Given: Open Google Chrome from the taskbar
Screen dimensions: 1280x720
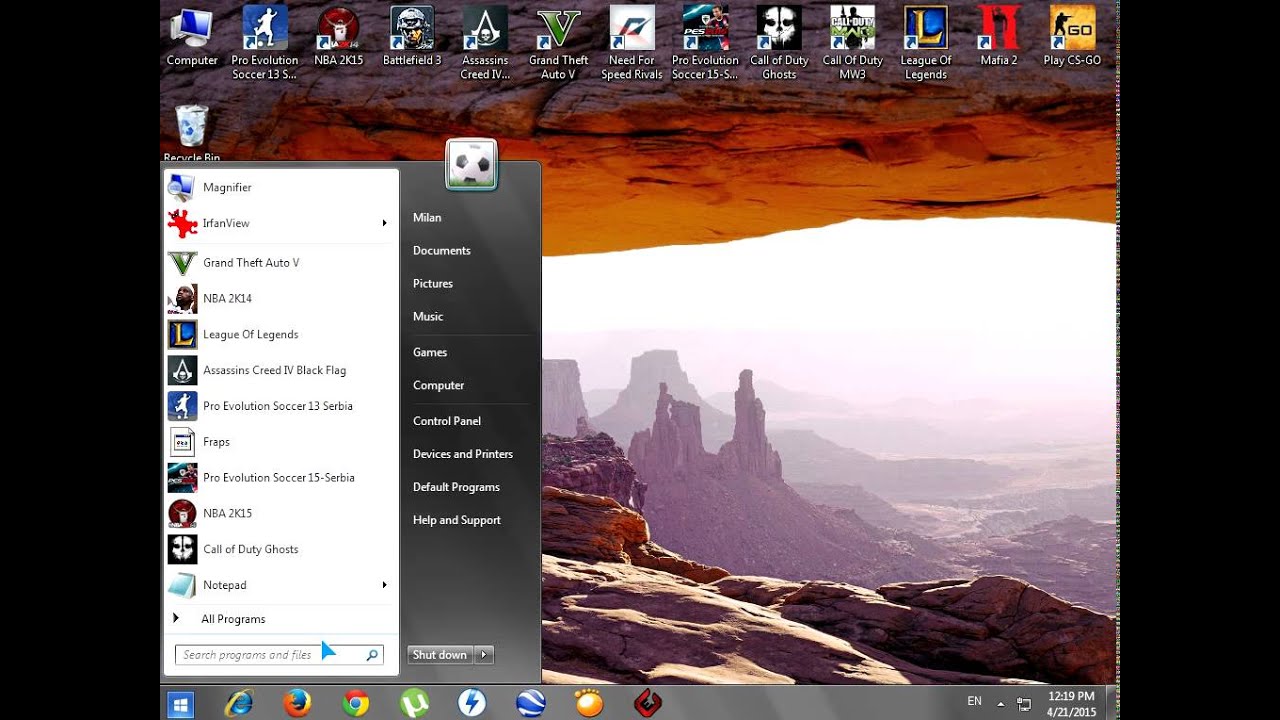Looking at the screenshot, I should [355, 704].
